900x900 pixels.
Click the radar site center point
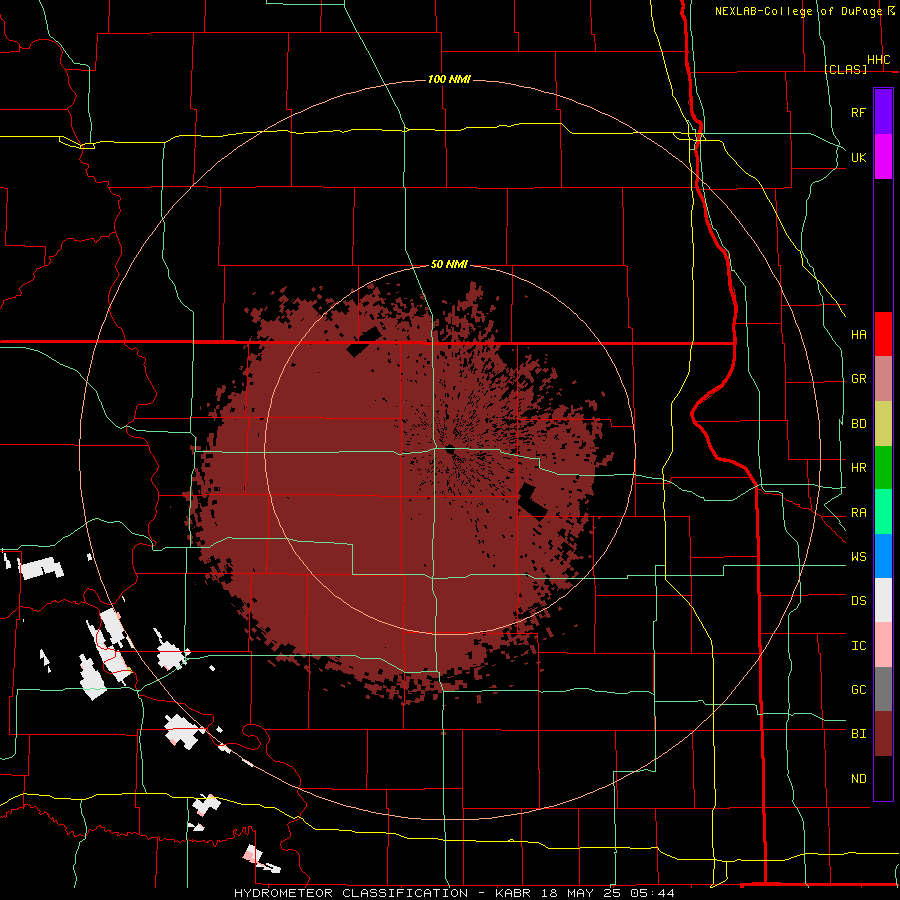pos(449,450)
